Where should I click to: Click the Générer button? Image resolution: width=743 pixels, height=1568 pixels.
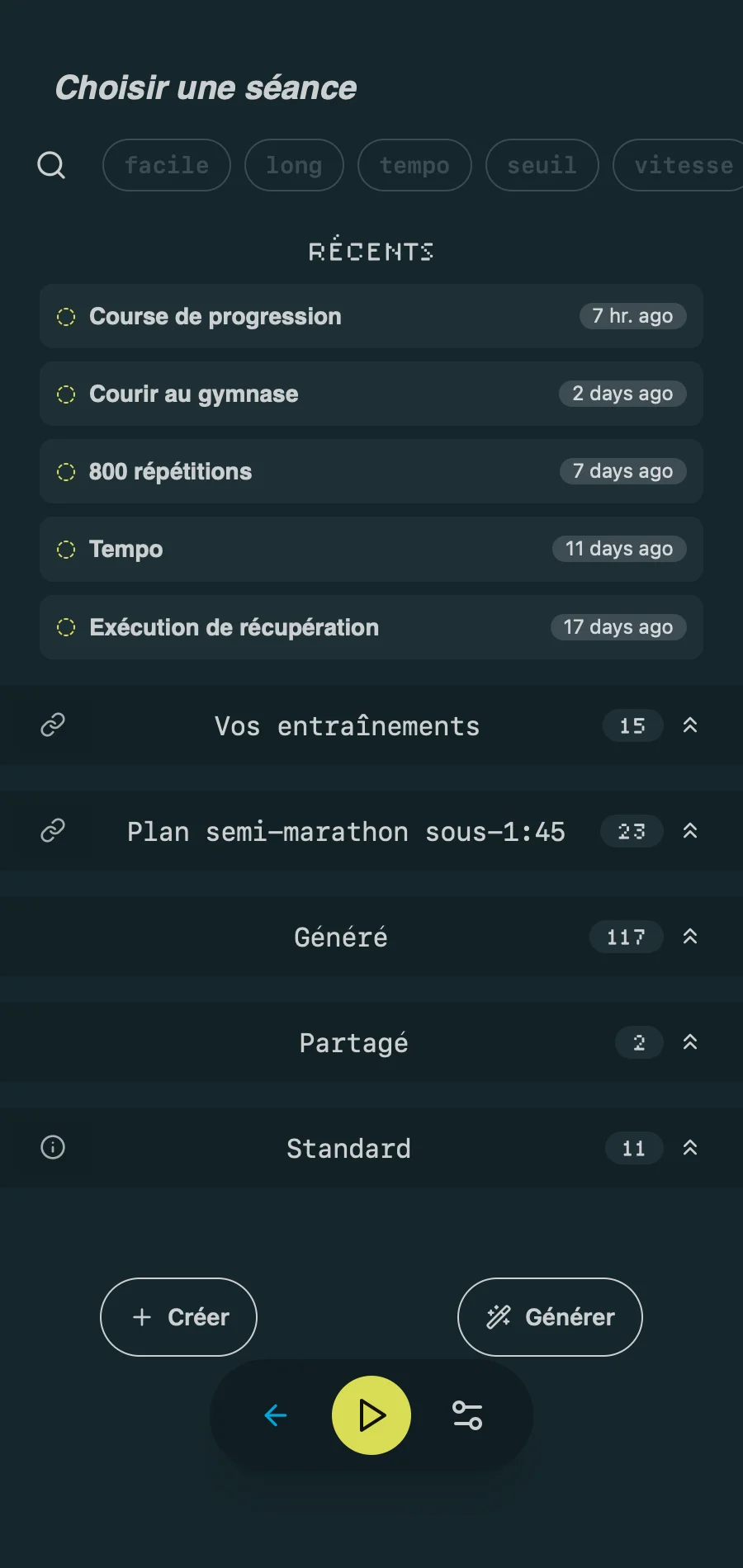click(550, 1317)
